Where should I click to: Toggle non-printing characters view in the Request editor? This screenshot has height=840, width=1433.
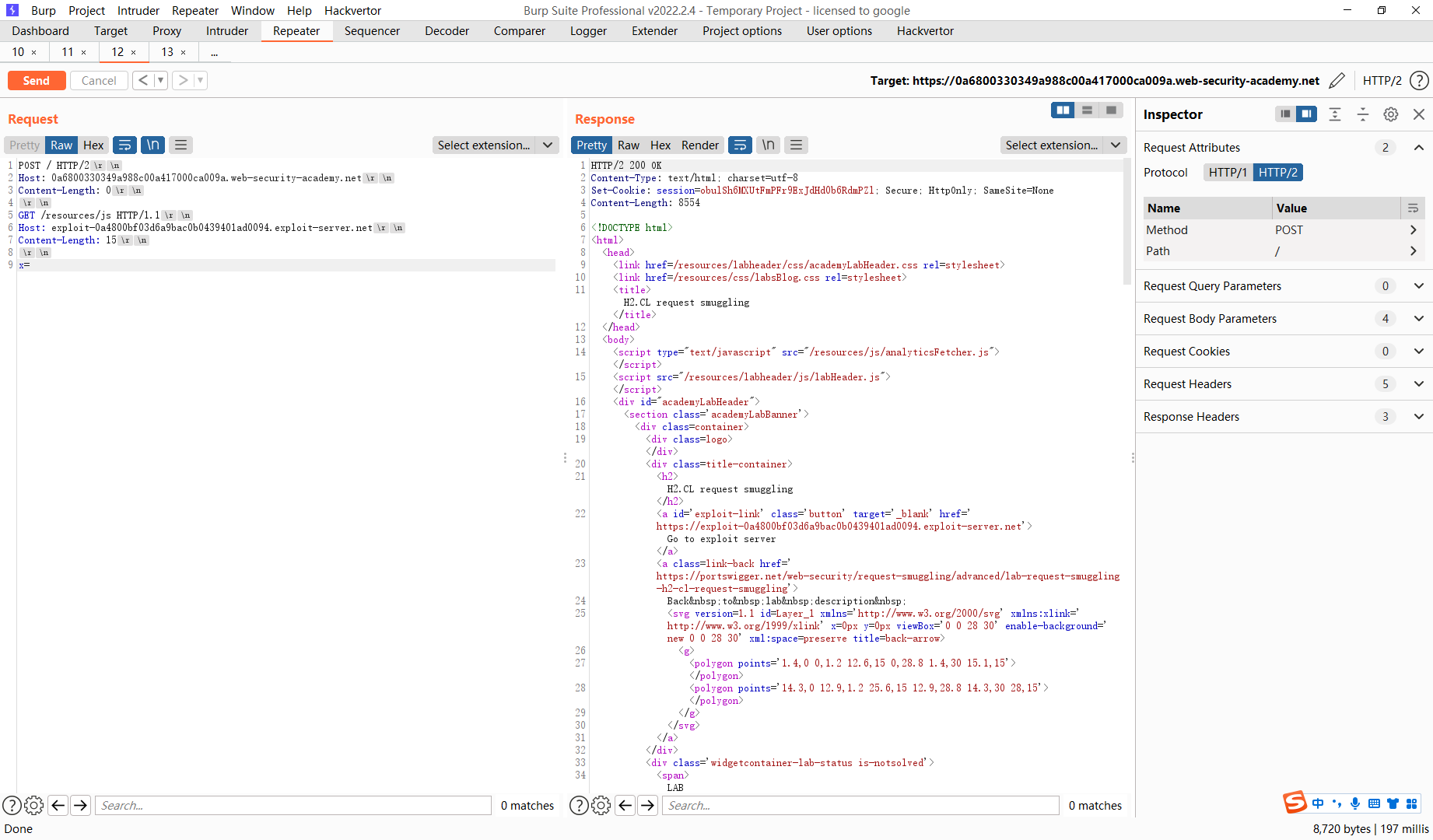point(152,145)
